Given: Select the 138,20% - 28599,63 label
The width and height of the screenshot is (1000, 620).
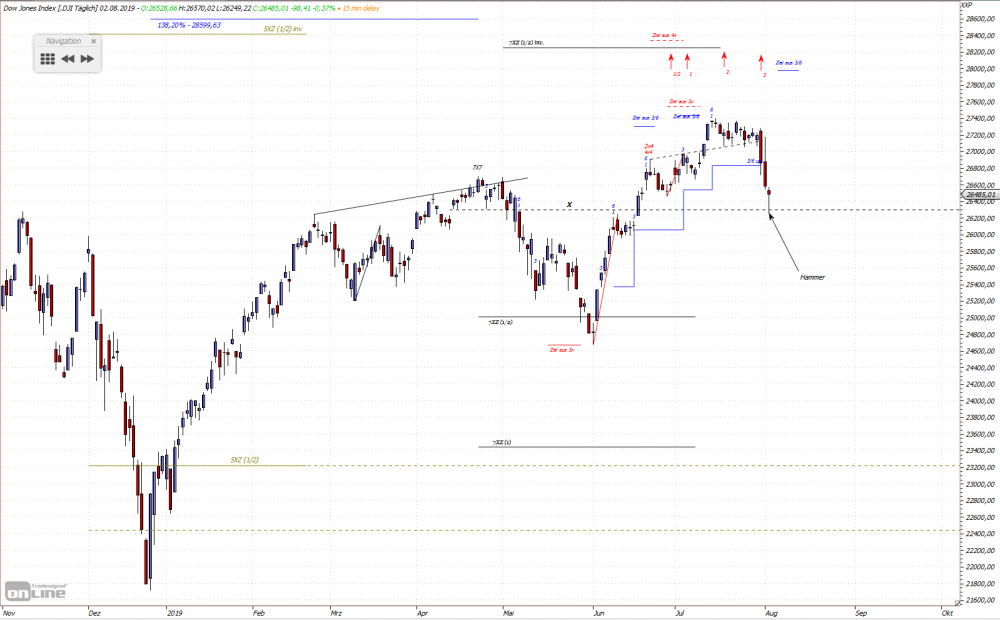Looking at the screenshot, I should pyautogui.click(x=189, y=25).
